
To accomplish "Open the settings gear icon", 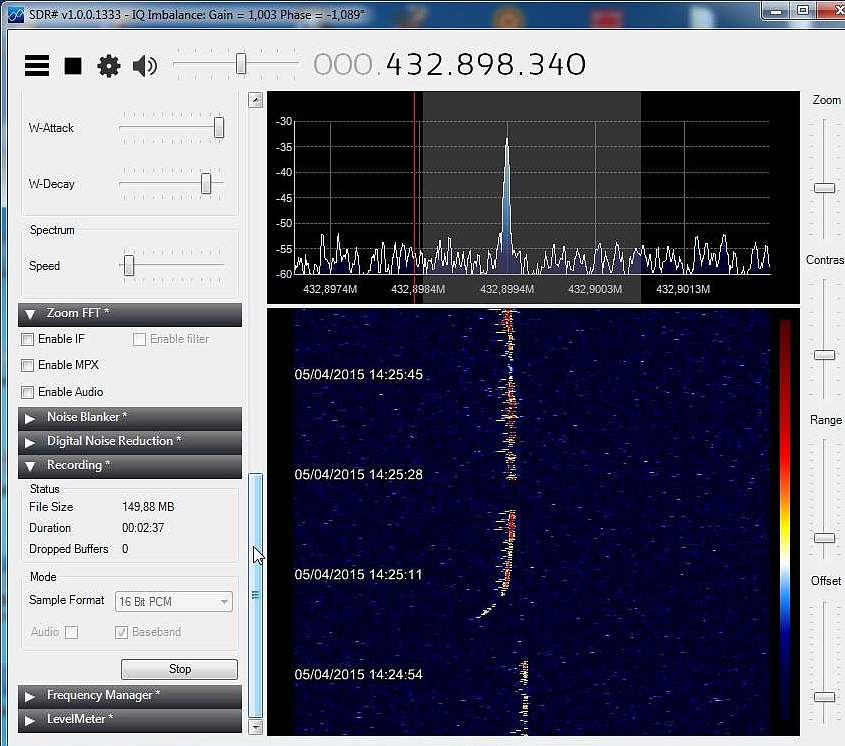I will pos(108,66).
